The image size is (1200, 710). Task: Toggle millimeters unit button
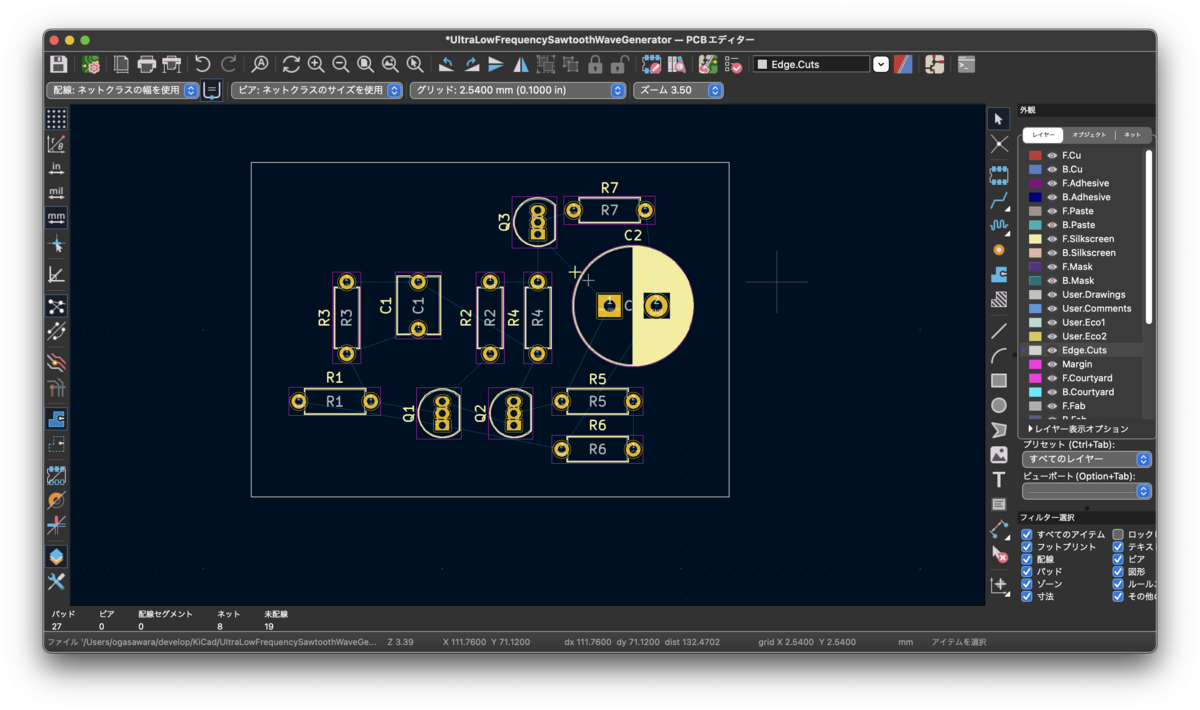coord(56,217)
